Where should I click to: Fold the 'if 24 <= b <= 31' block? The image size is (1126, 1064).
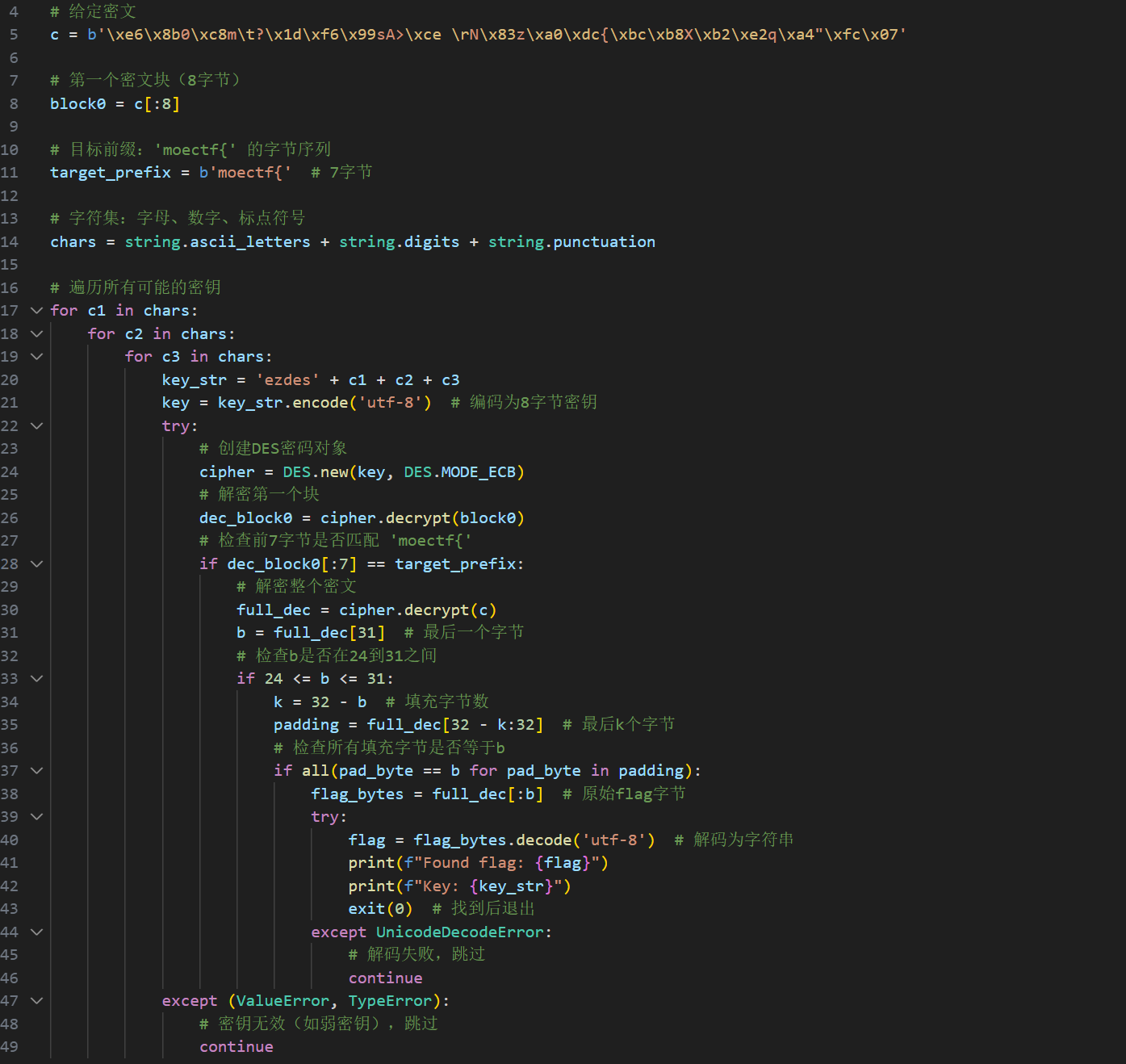pyautogui.click(x=36, y=679)
